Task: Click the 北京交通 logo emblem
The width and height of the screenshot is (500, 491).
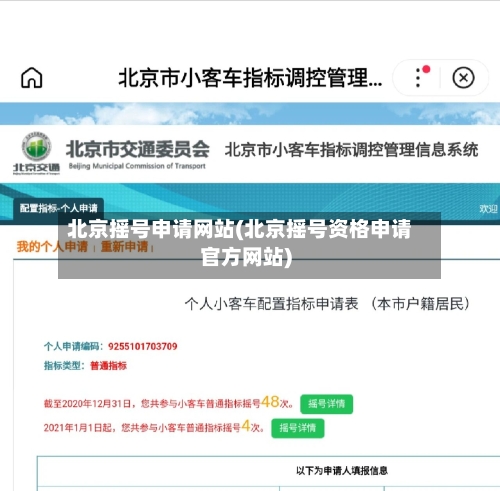Action: pyautogui.click(x=36, y=153)
